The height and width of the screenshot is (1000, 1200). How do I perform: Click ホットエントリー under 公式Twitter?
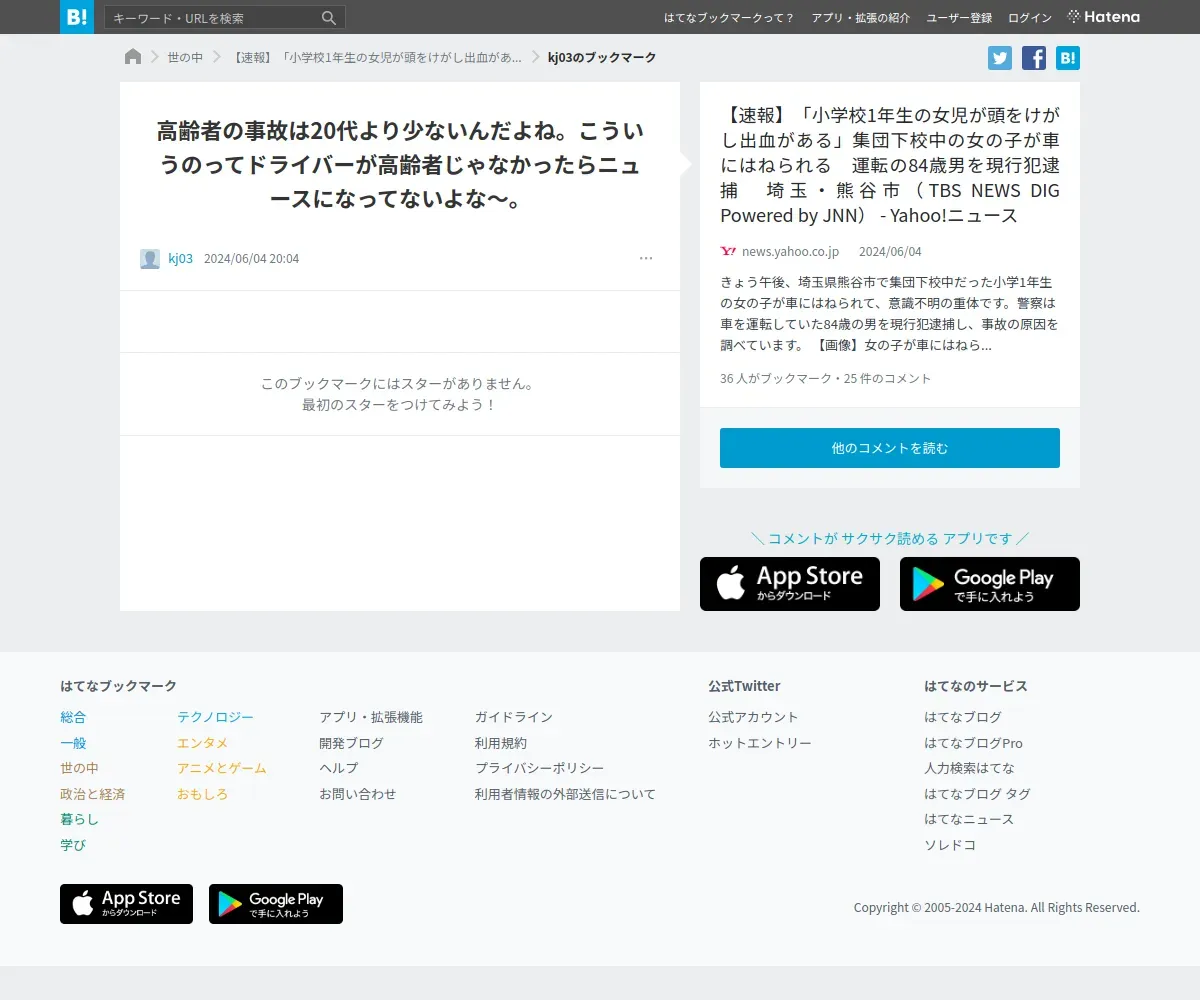coord(760,743)
